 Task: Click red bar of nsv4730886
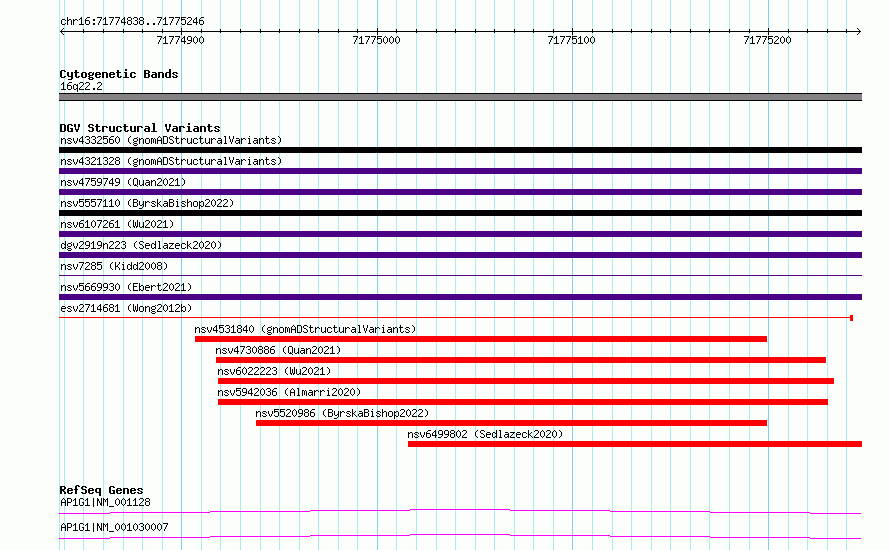[521, 360]
